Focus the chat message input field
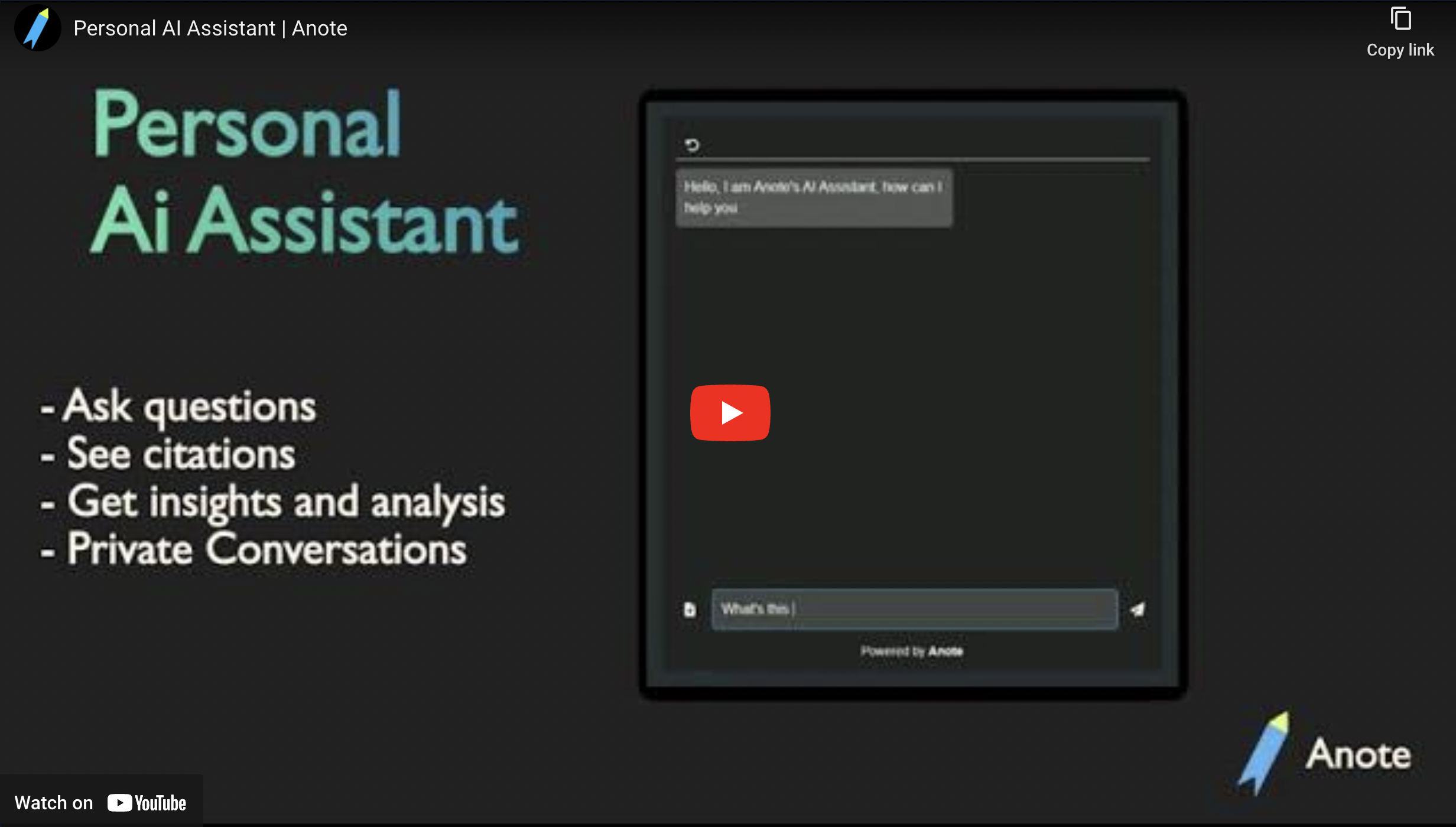 (915, 609)
